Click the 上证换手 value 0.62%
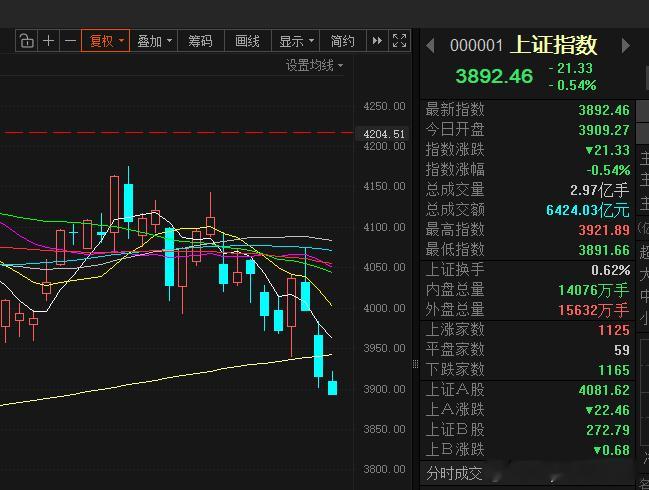 (611, 270)
